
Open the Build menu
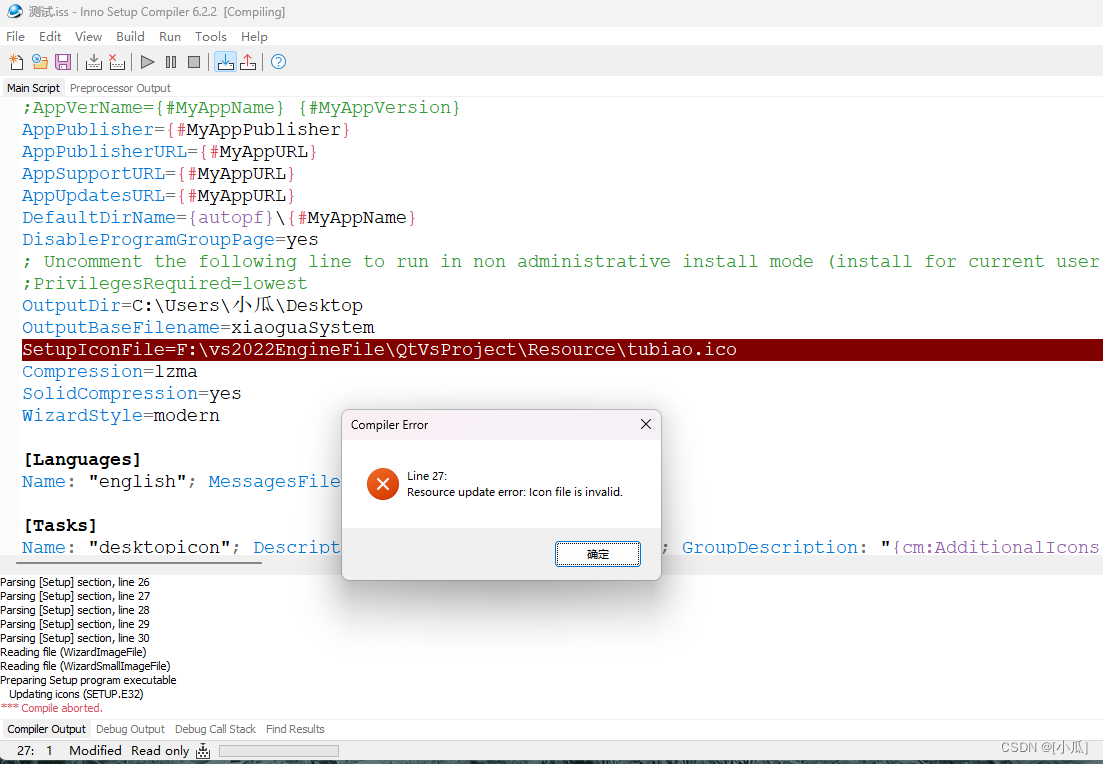[130, 37]
